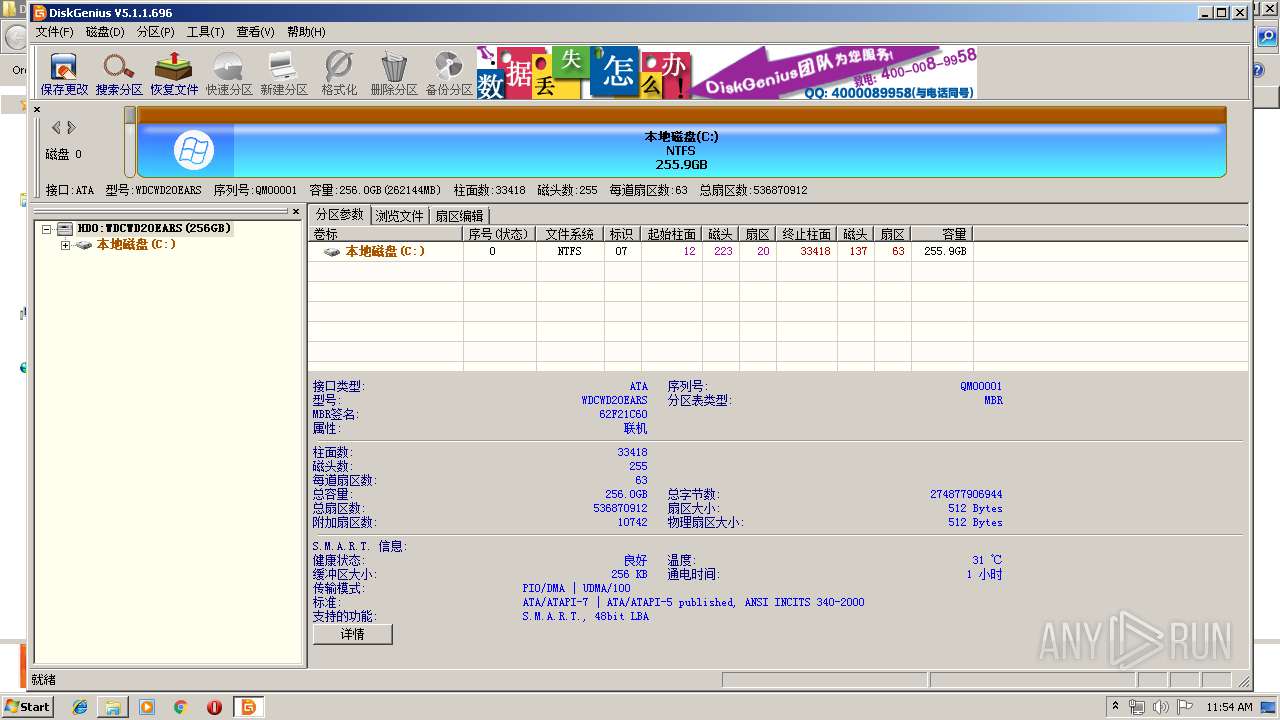Click the DiskGenius taskbar button

pos(248,707)
